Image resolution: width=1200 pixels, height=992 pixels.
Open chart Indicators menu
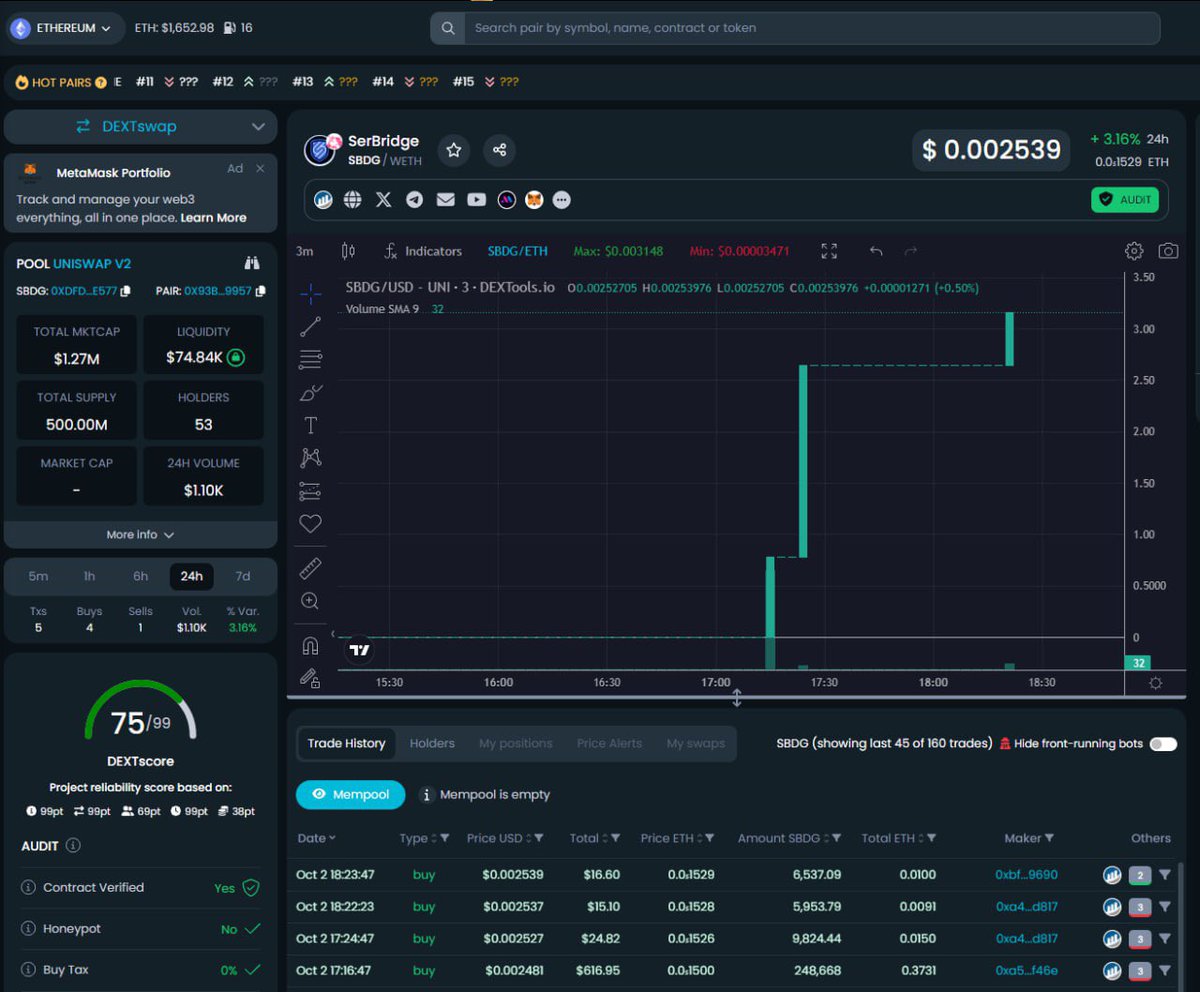[x=423, y=251]
